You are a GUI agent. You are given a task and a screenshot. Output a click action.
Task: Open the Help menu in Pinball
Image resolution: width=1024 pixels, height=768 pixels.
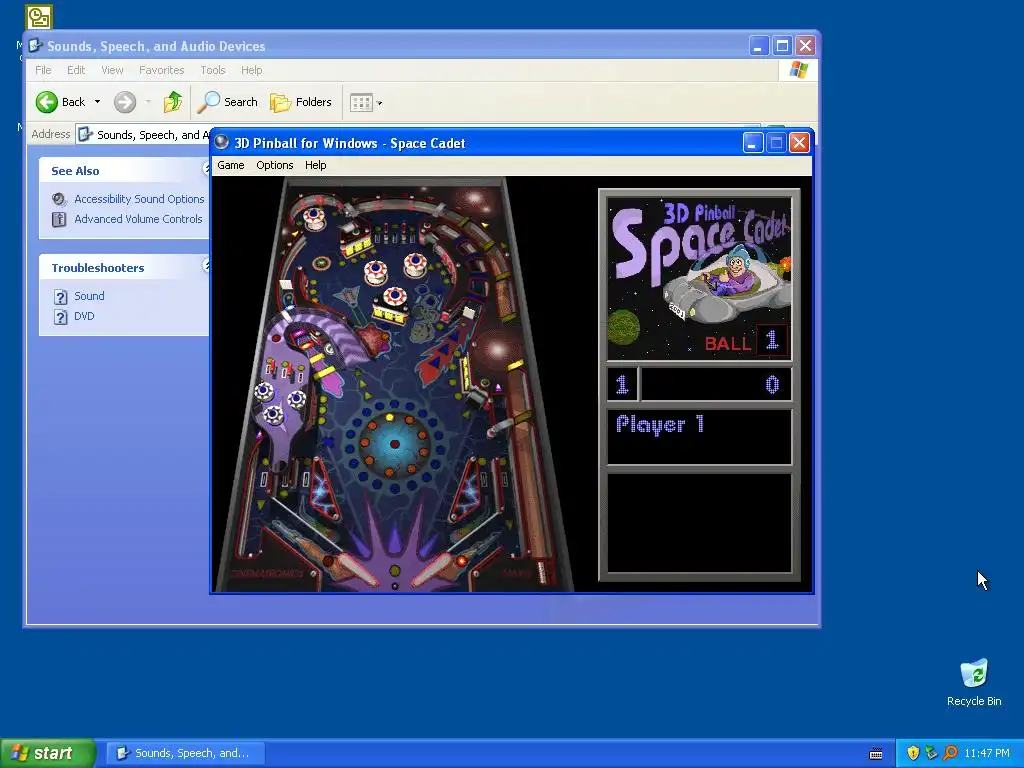(x=315, y=165)
